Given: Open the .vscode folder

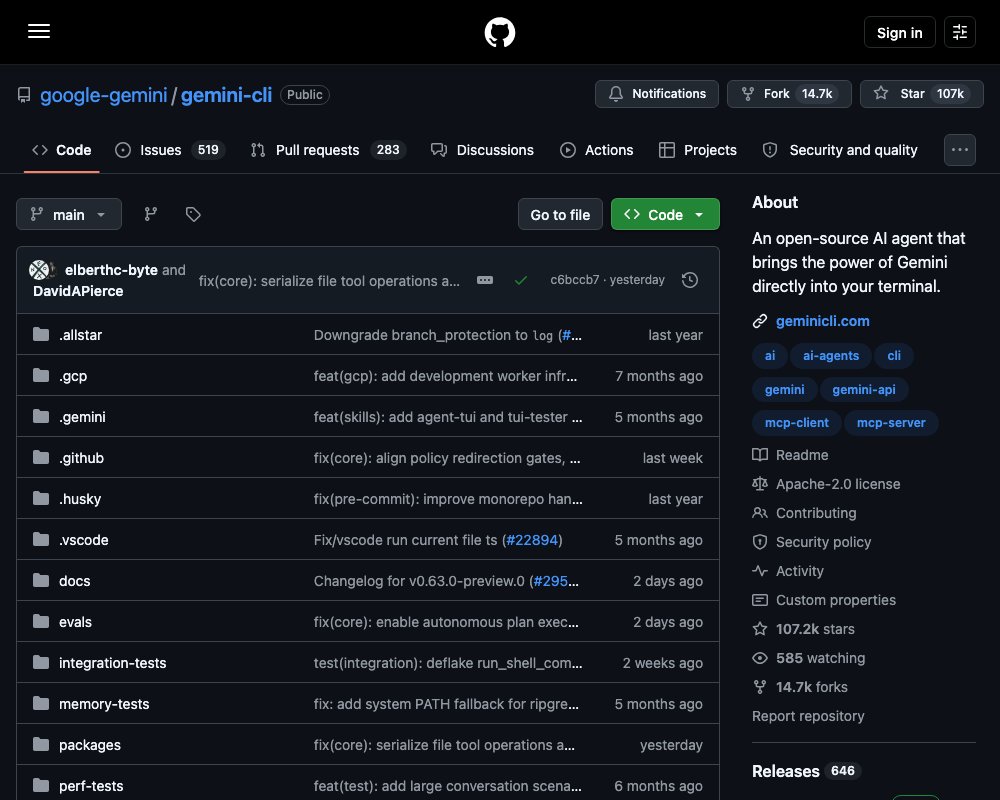Looking at the screenshot, I should [84, 540].
